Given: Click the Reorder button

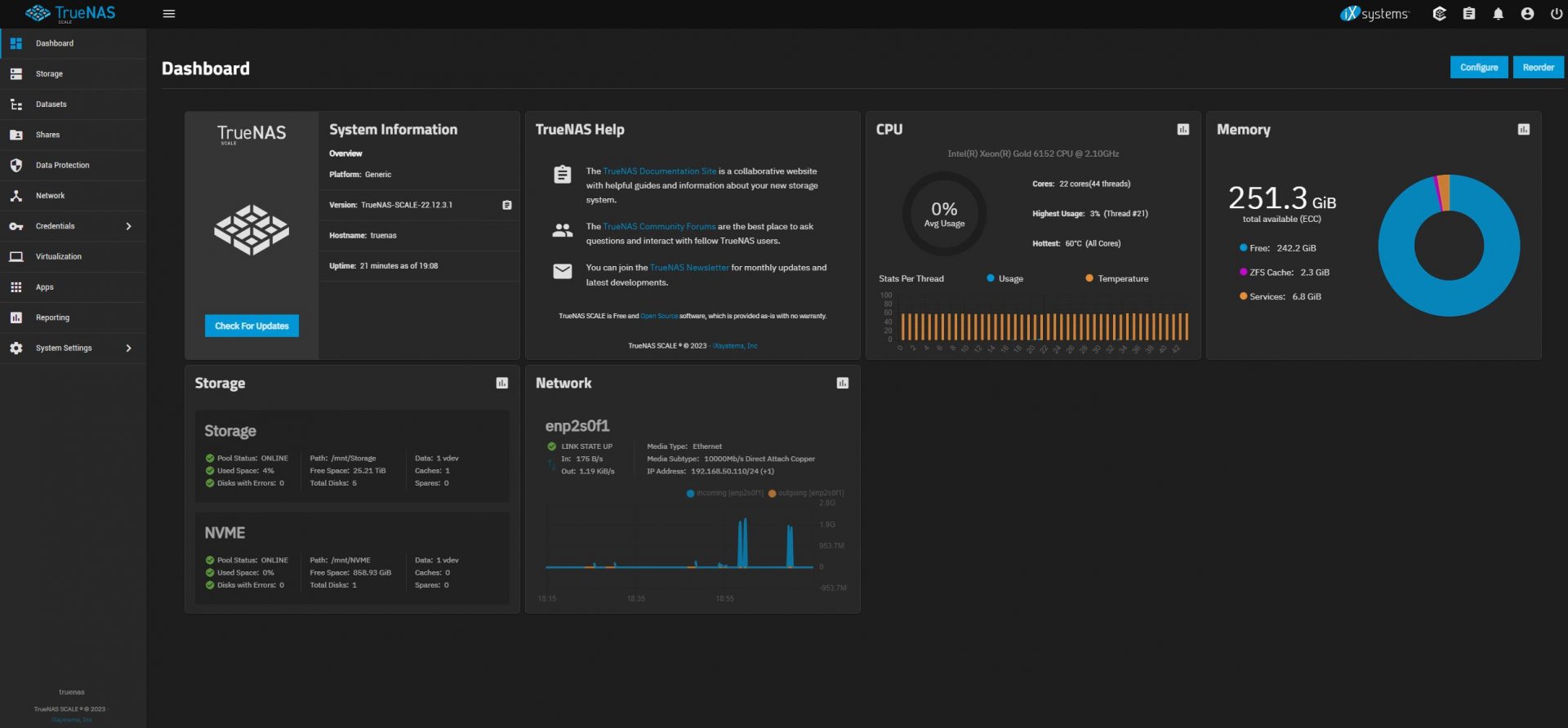Looking at the screenshot, I should click(1538, 68).
